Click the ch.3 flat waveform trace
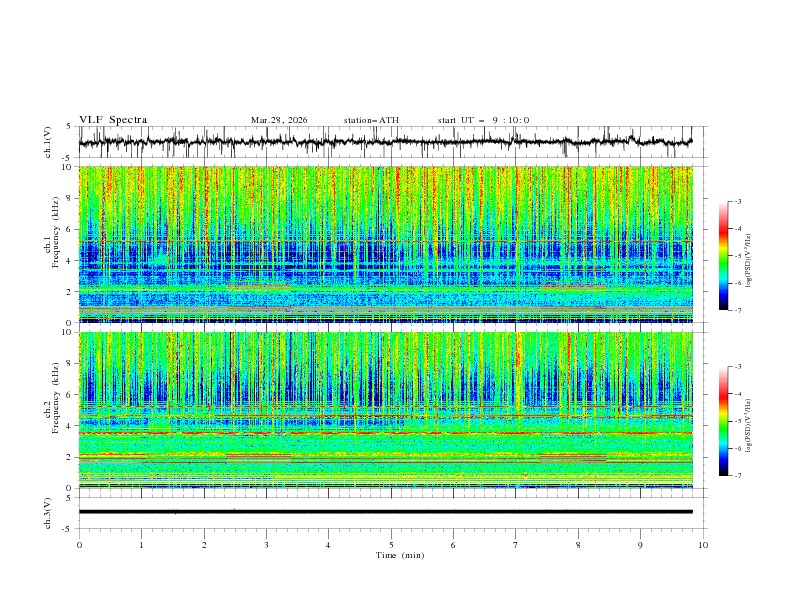This screenshot has width=792, height=612. [x=386, y=512]
